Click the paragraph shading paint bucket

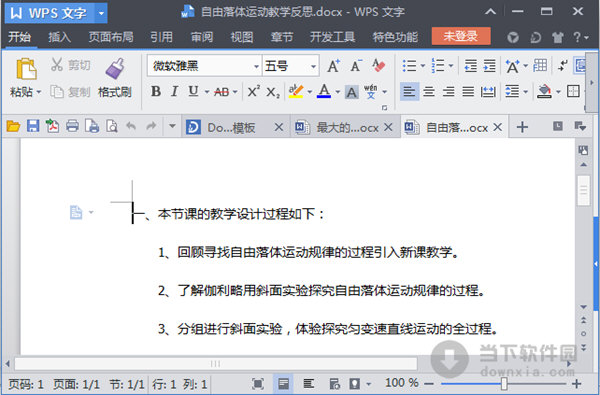click(545, 91)
